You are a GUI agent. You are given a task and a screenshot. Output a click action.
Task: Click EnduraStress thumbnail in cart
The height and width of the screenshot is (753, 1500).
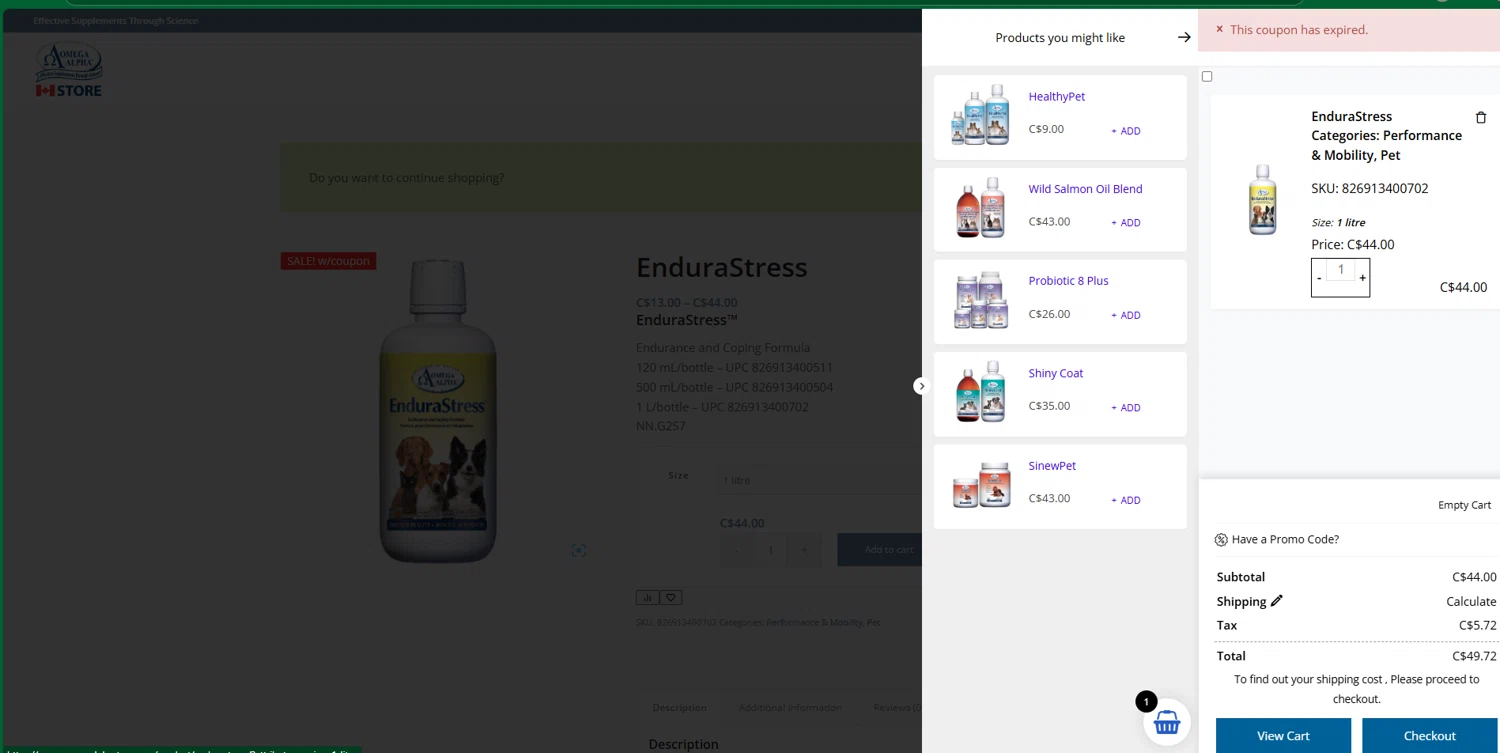point(1263,200)
